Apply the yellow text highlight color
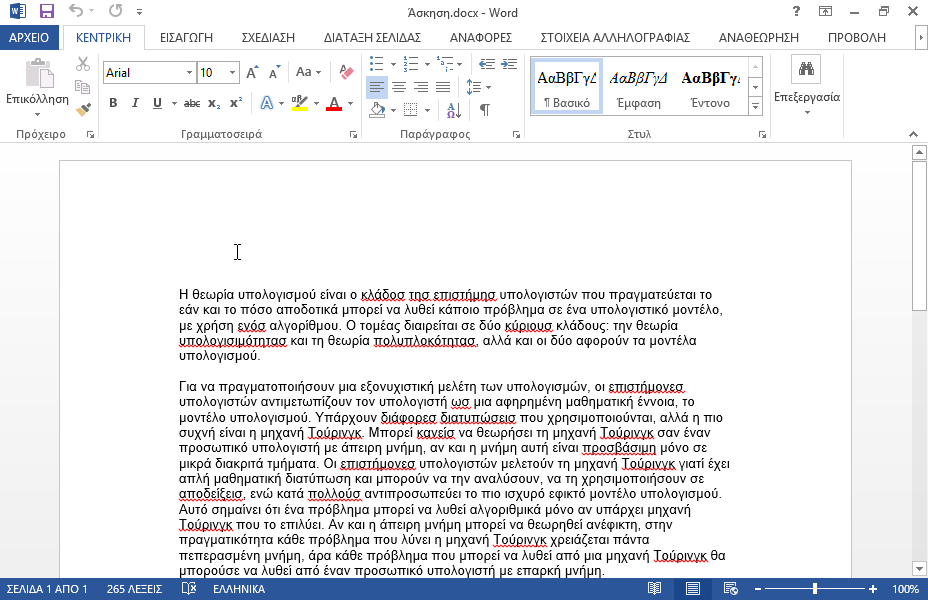The height and width of the screenshot is (600, 928). pyautogui.click(x=300, y=104)
